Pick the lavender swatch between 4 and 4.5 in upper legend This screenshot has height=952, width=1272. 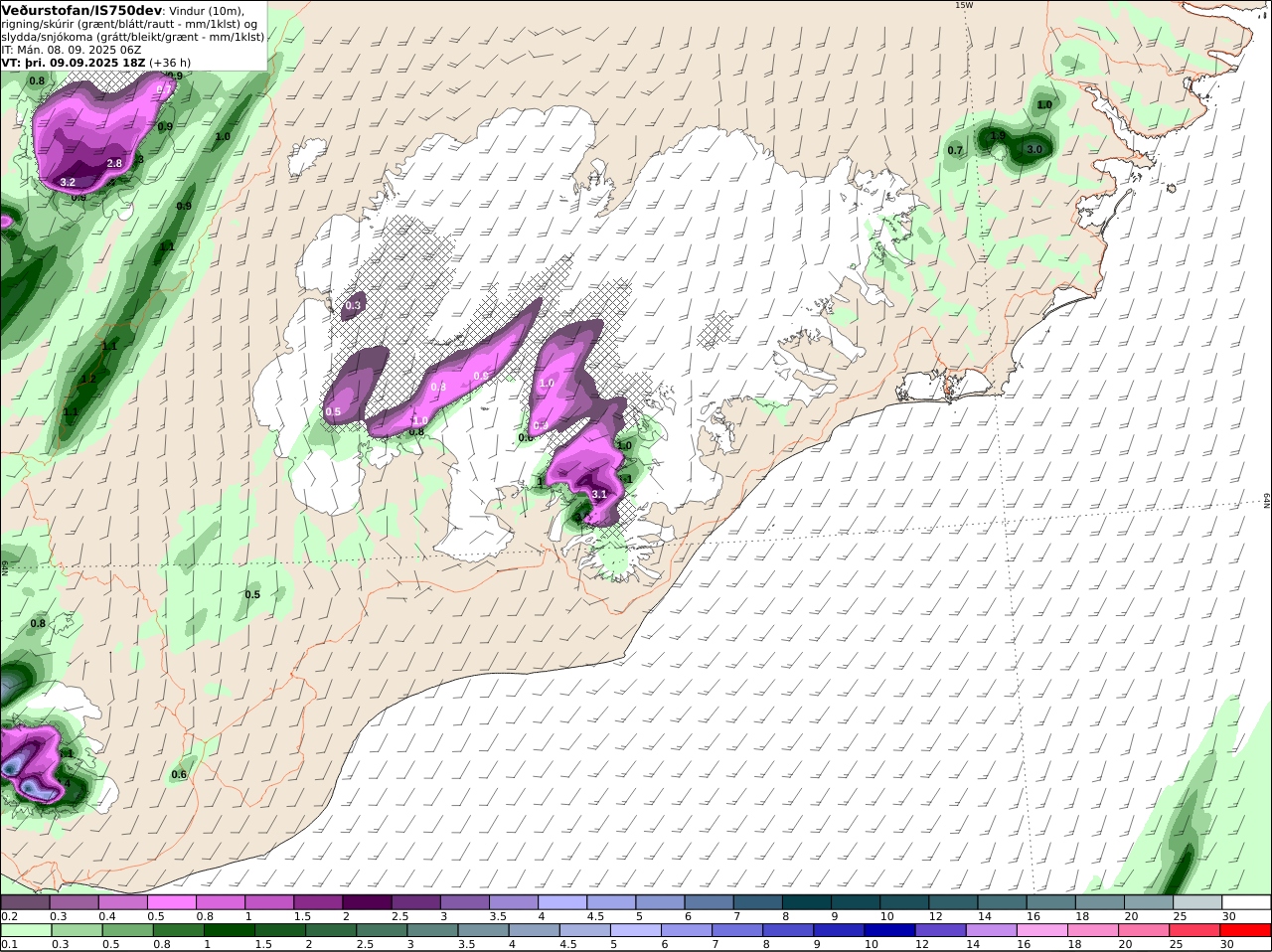[x=562, y=902]
